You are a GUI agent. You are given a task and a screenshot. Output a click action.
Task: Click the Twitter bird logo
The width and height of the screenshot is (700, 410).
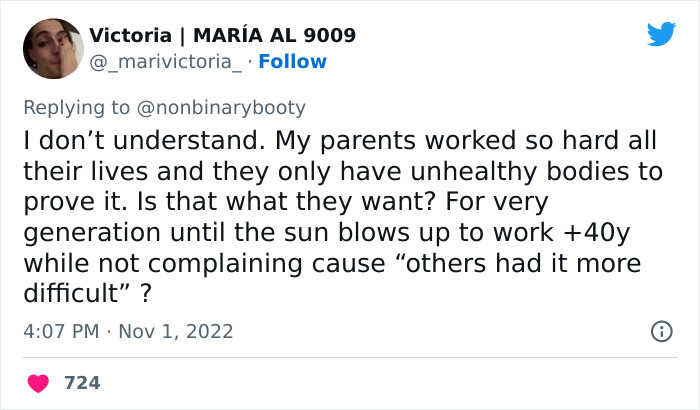coord(661,35)
